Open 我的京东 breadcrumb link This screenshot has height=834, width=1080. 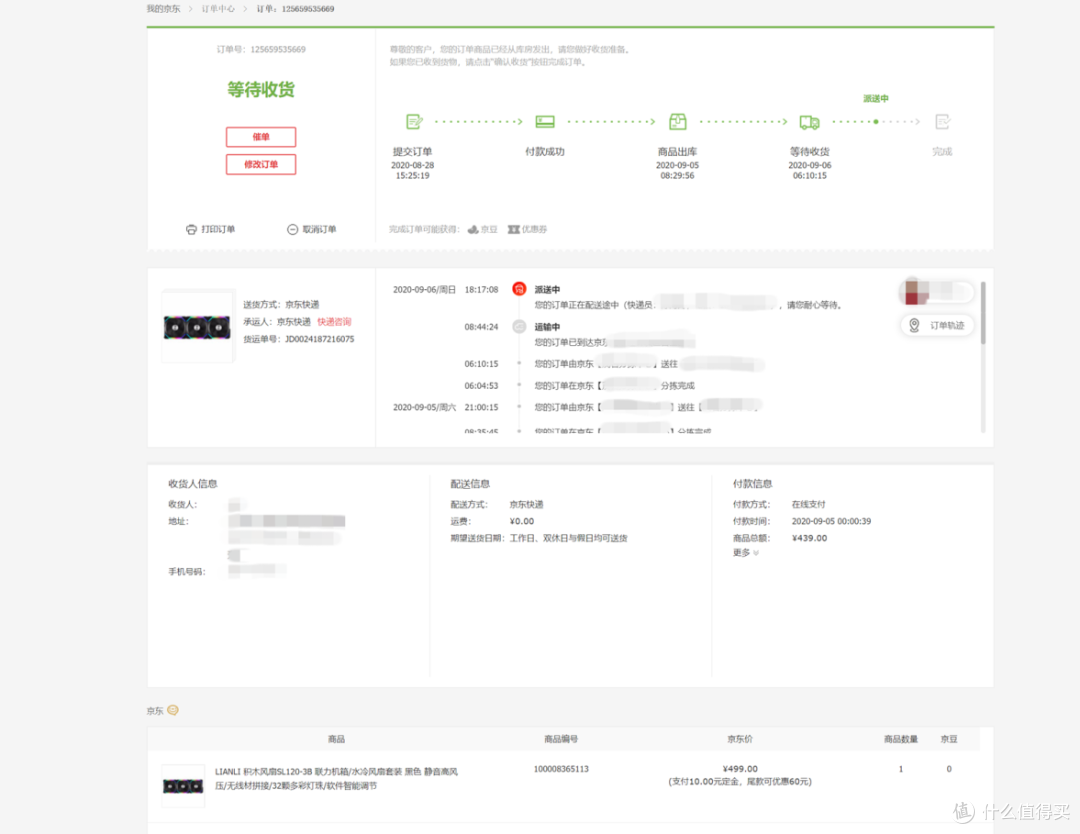[x=163, y=9]
